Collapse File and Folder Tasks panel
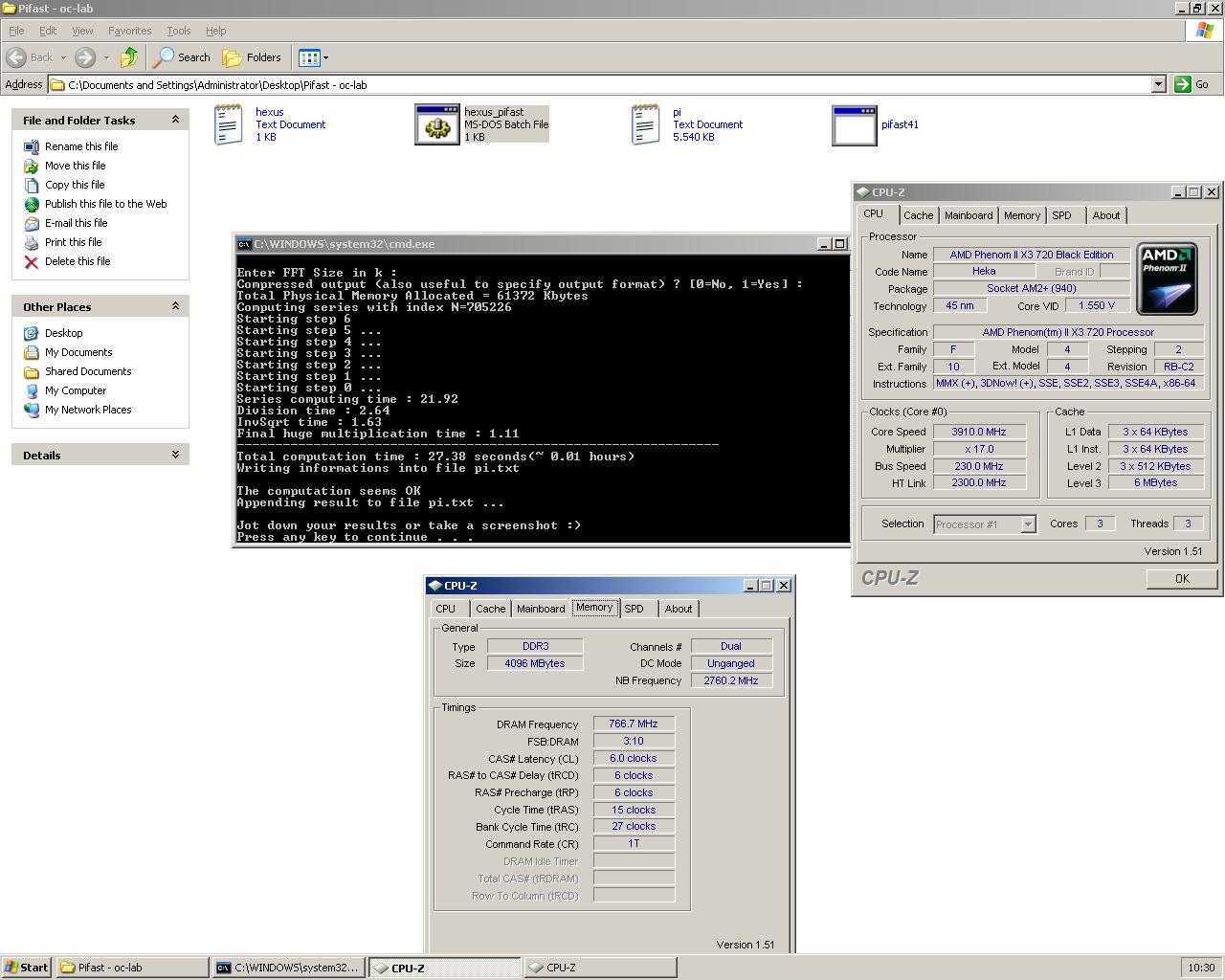 175,120
